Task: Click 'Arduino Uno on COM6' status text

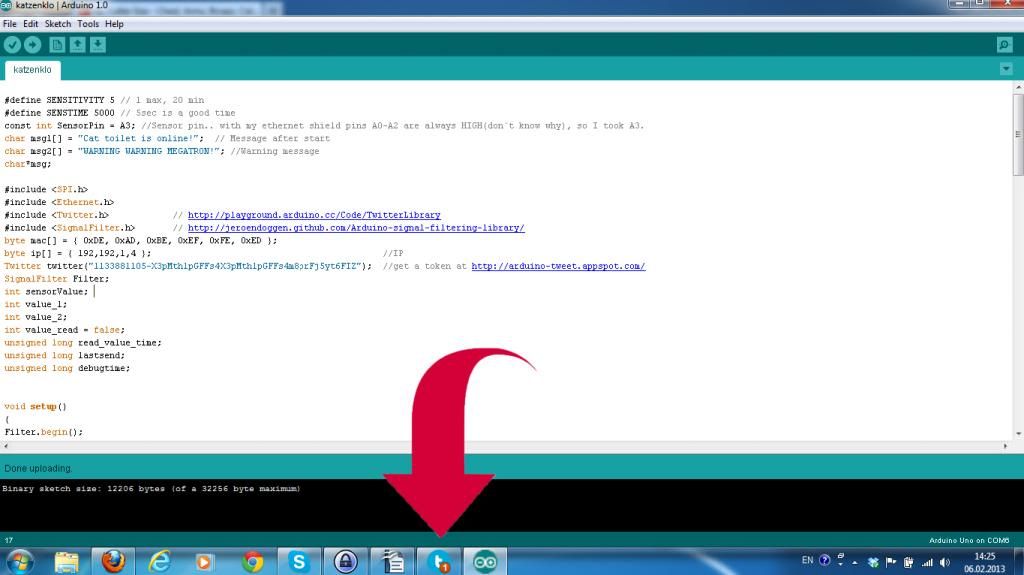Action: click(x=969, y=540)
